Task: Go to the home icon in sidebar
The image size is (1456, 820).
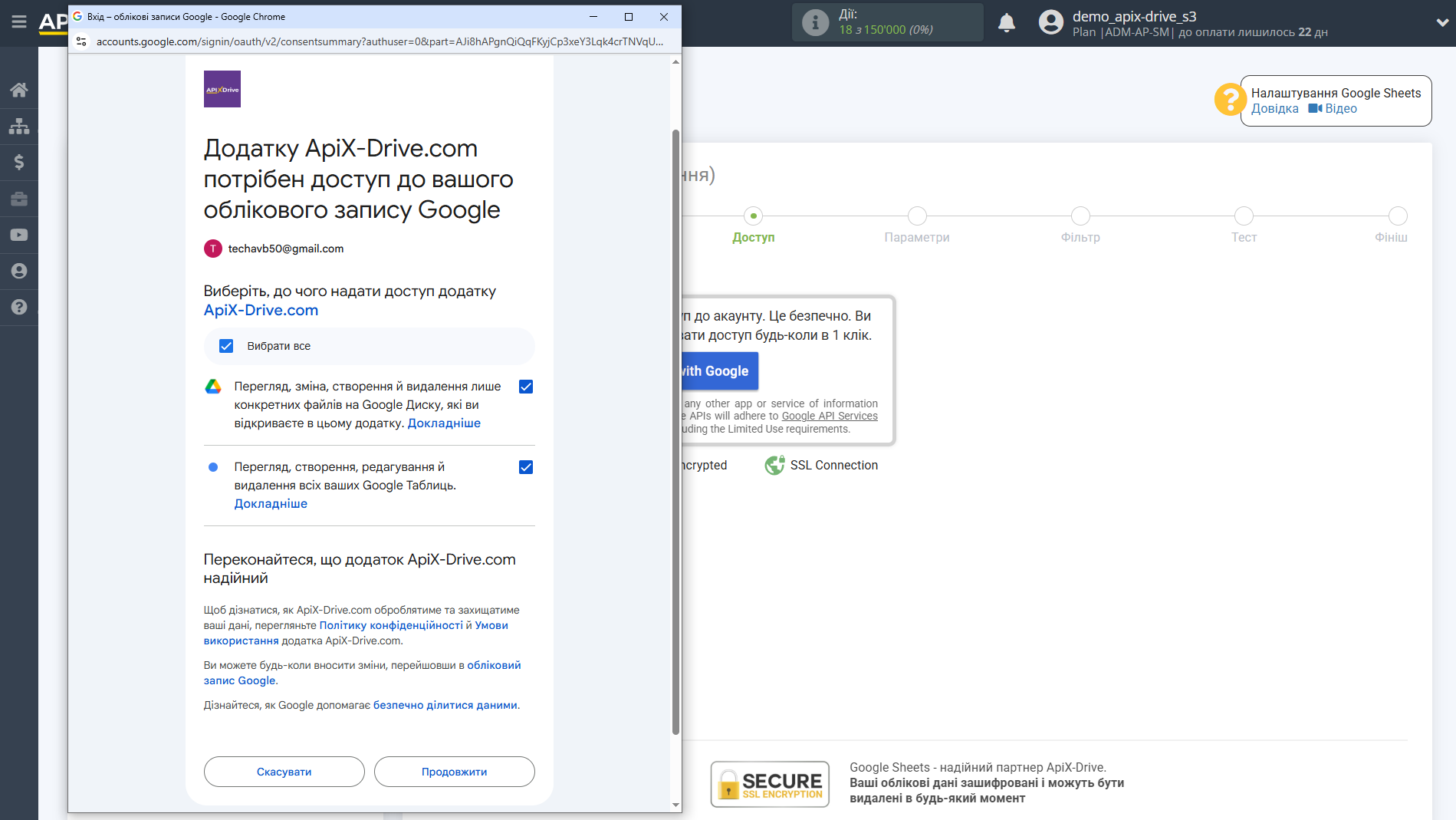Action: coord(18,90)
